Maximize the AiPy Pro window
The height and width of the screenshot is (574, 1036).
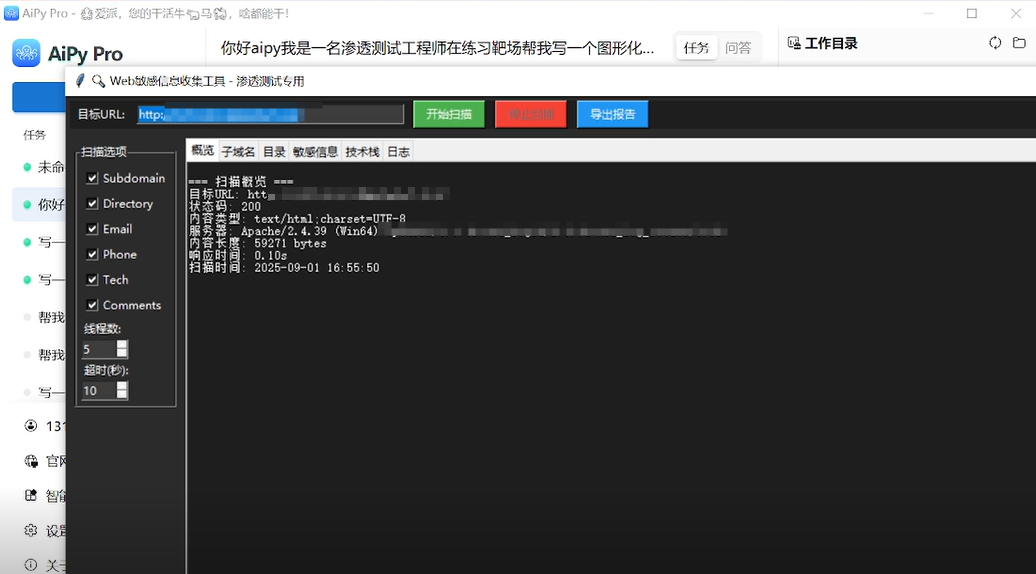pos(972,13)
